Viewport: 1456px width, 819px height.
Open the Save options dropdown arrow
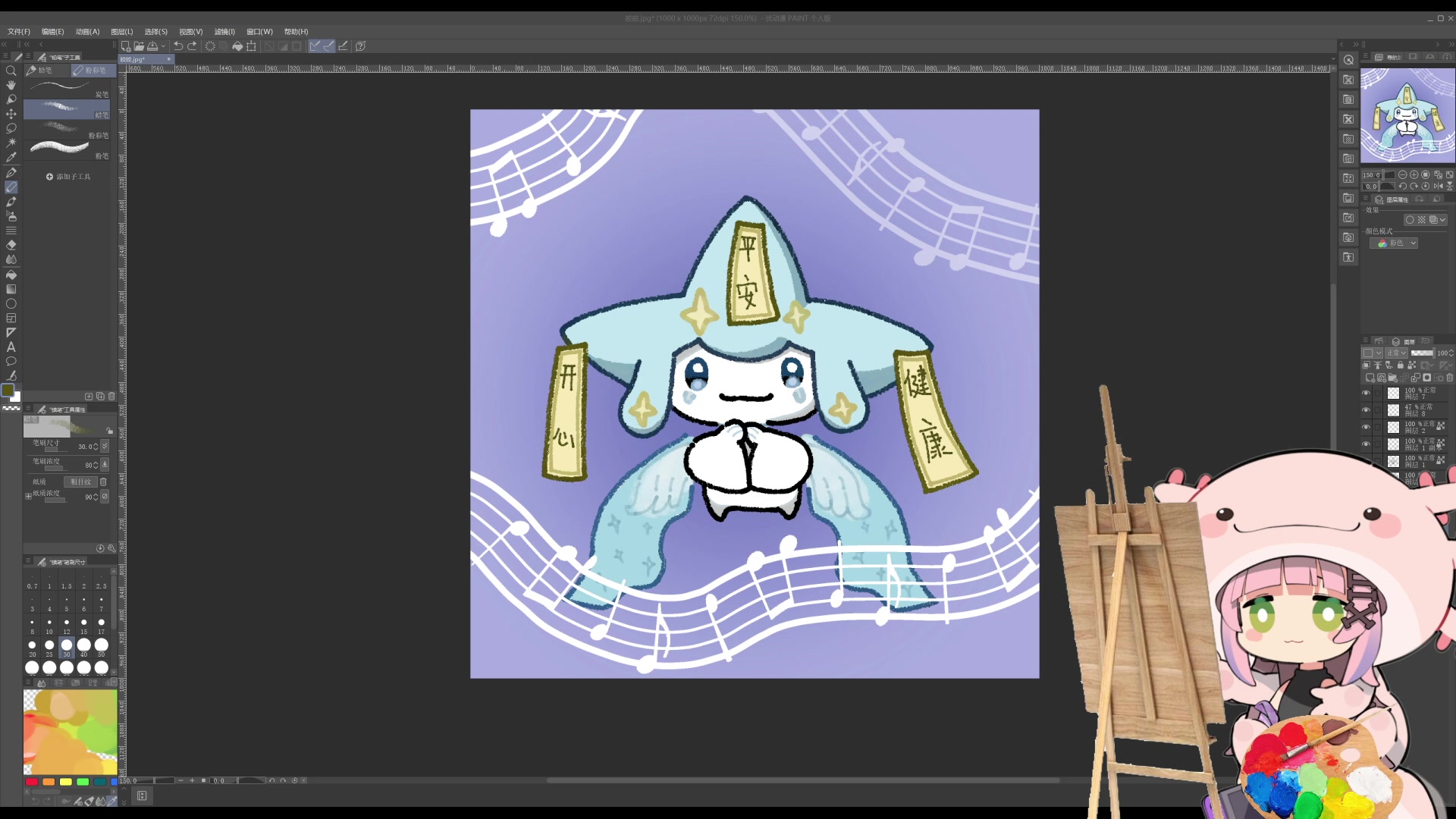(x=163, y=46)
